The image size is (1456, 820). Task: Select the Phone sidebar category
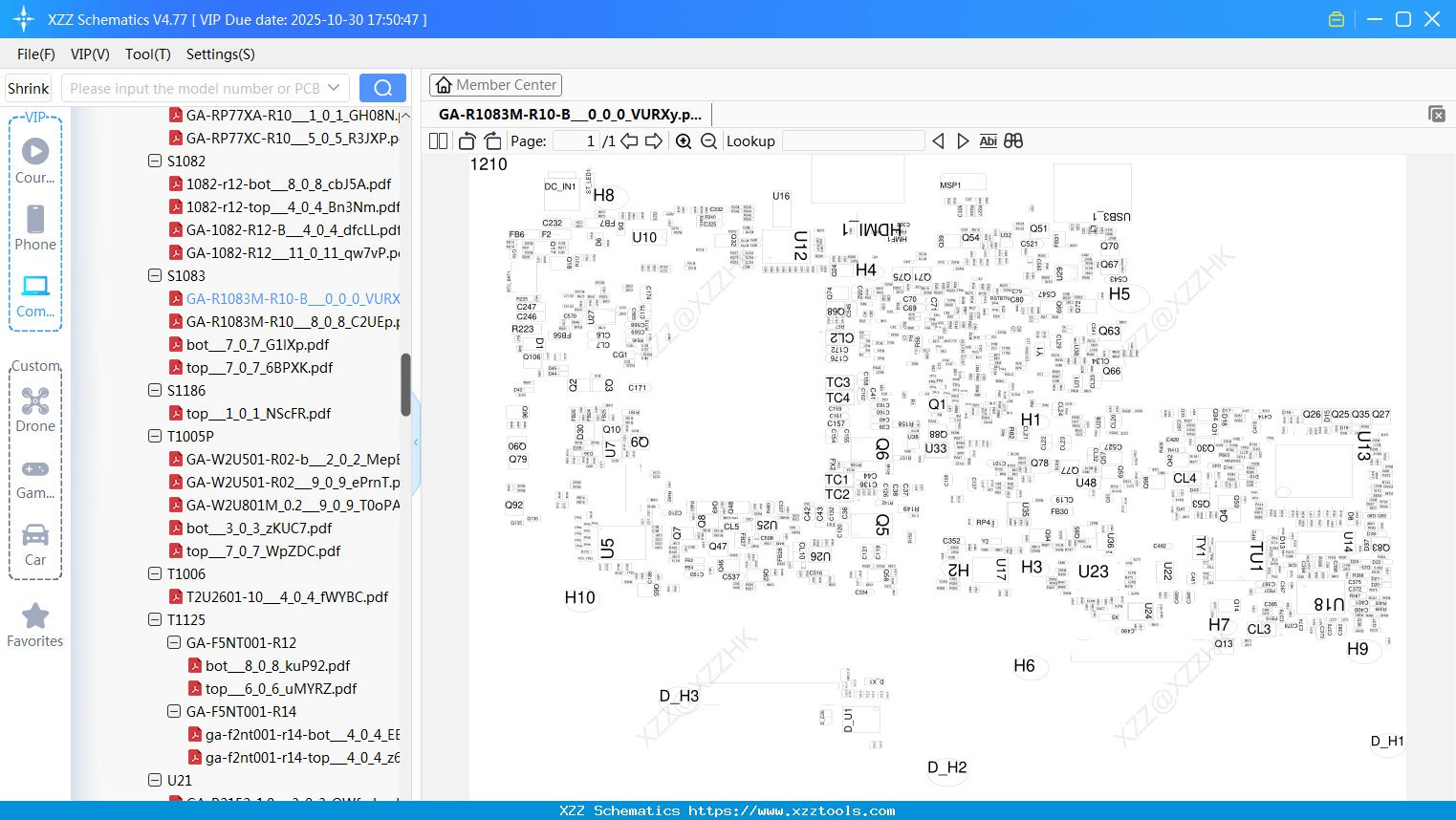(x=35, y=227)
